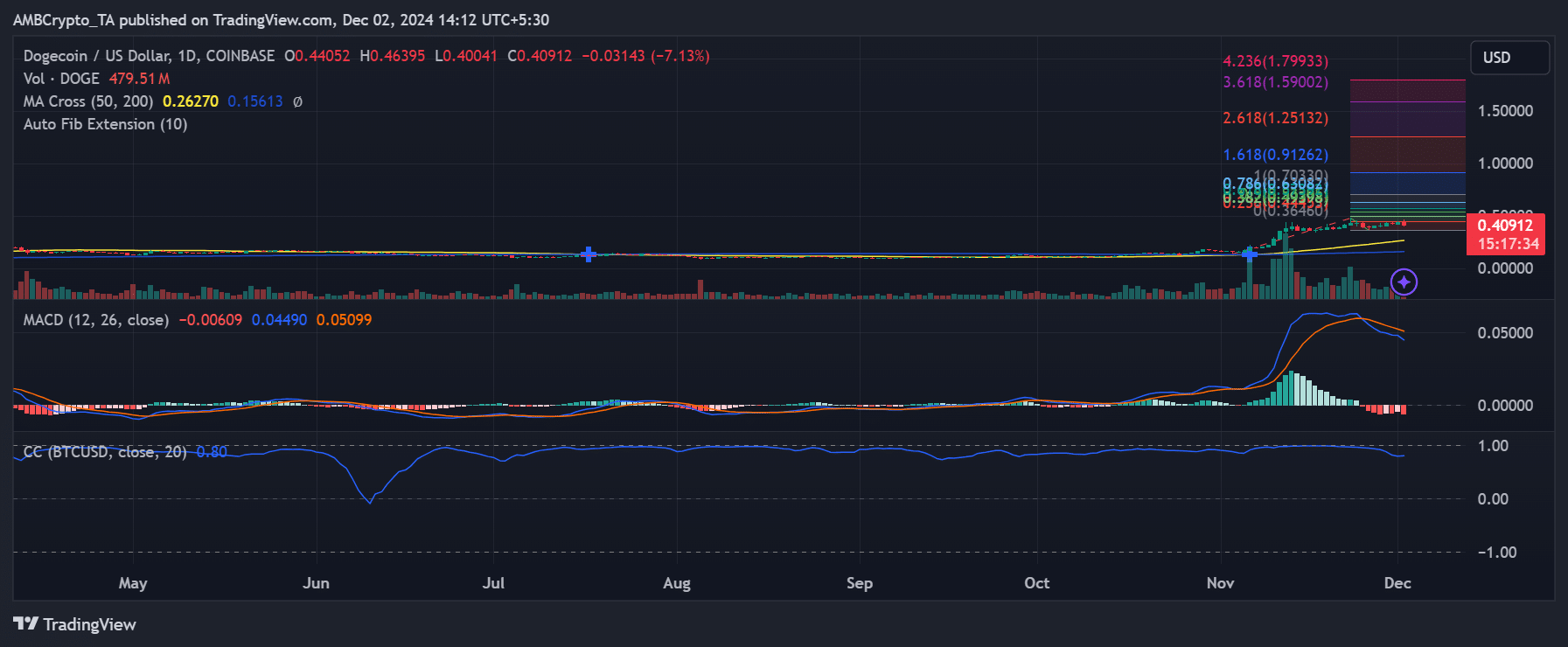Image resolution: width=1568 pixels, height=647 pixels.
Task: Click the MACD histogram value −0.00609
Action: point(210,320)
